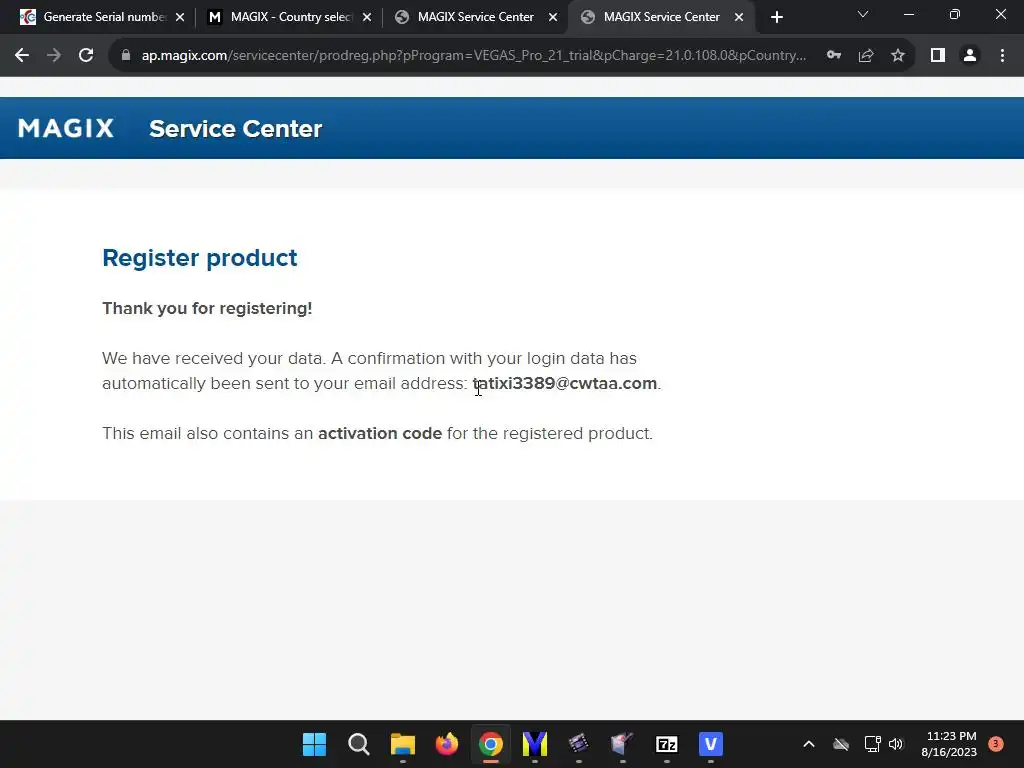Image resolution: width=1024 pixels, height=768 pixels.
Task: Open File Explorer from taskbar
Action: pos(402,744)
